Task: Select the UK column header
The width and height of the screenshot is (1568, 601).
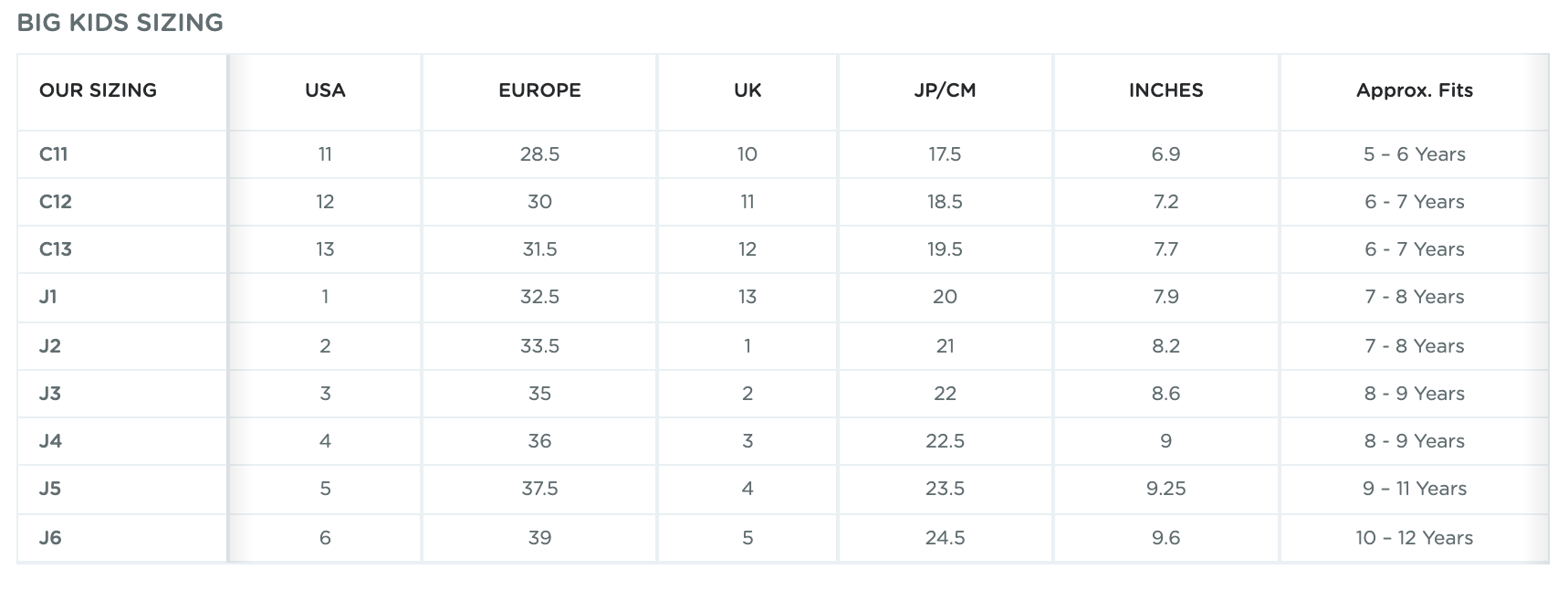Action: [747, 90]
